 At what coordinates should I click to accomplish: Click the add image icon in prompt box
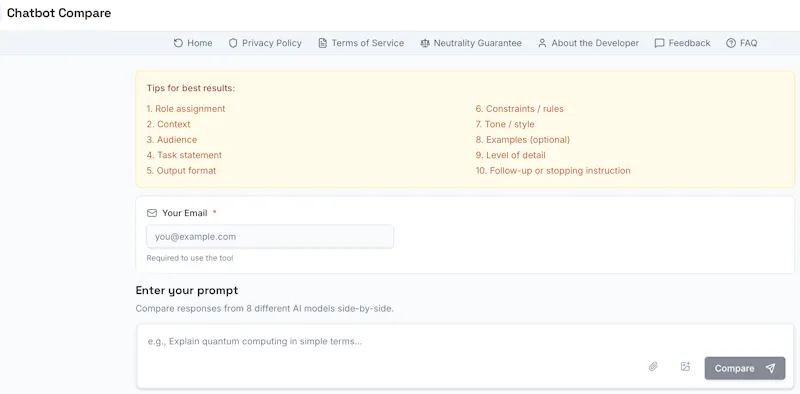click(685, 366)
